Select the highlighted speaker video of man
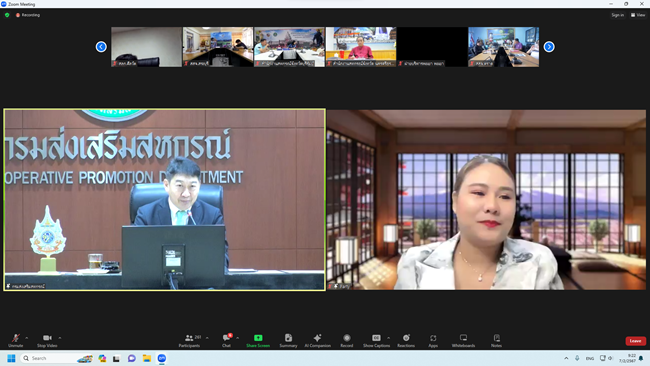 165,200
